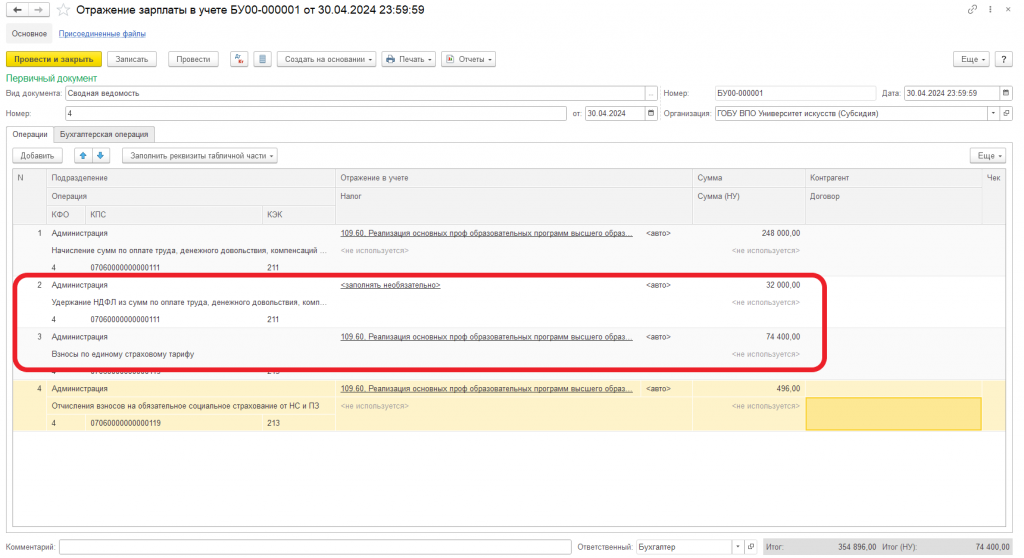Open the Дт/Кт postings icon in toolbar
This screenshot has width=1024, height=558.
click(x=239, y=59)
